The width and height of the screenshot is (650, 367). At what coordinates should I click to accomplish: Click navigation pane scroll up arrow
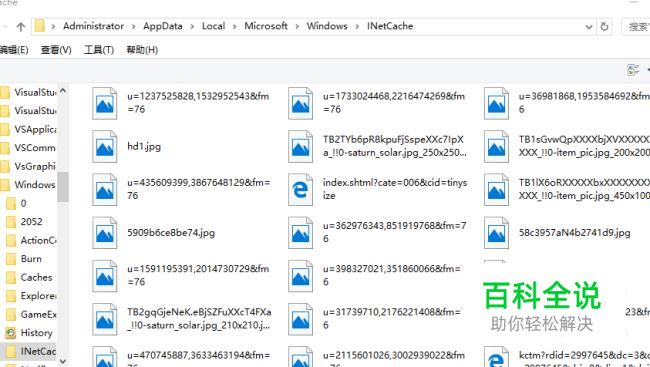click(x=63, y=90)
